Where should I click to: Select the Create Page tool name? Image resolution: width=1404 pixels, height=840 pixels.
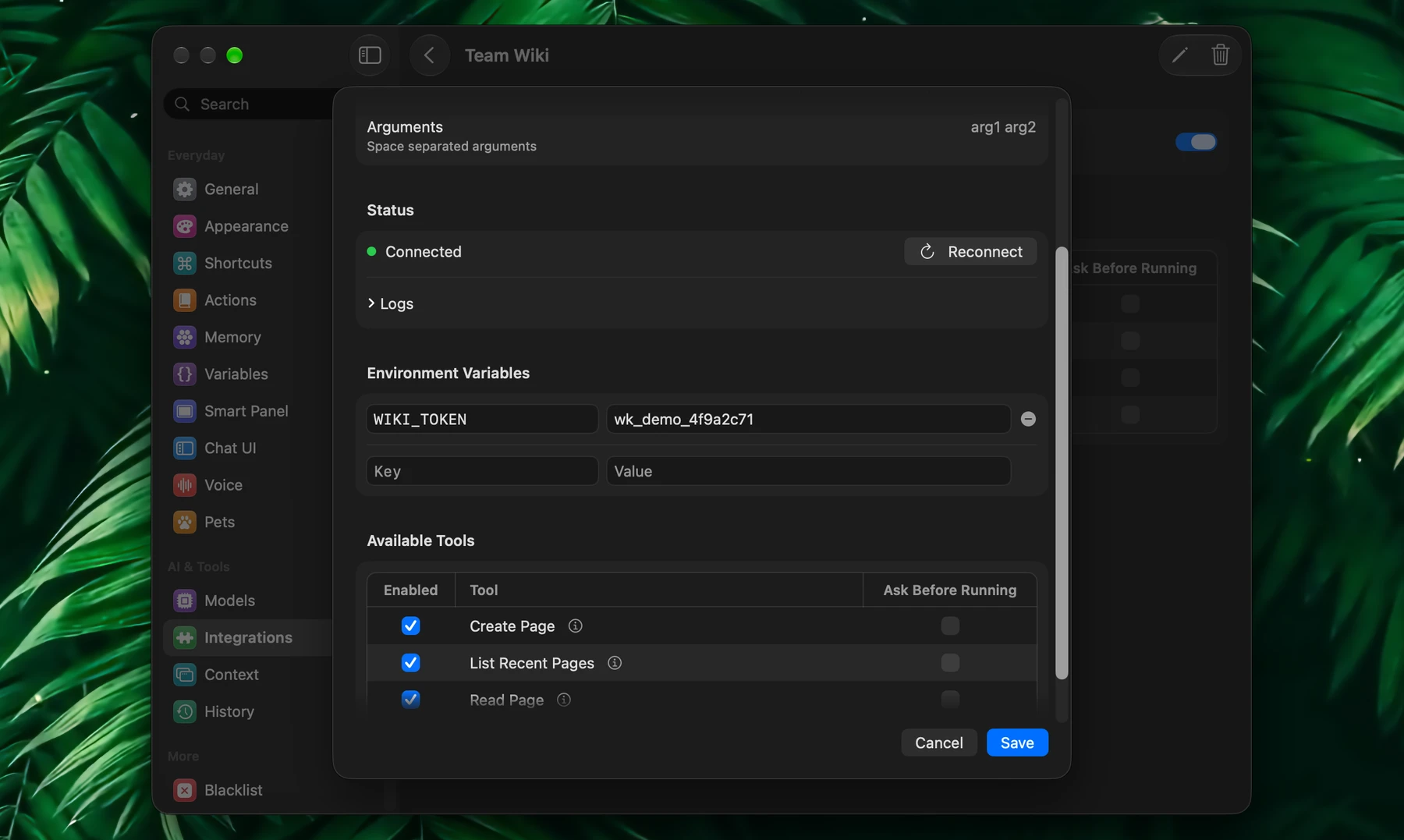tap(512, 626)
